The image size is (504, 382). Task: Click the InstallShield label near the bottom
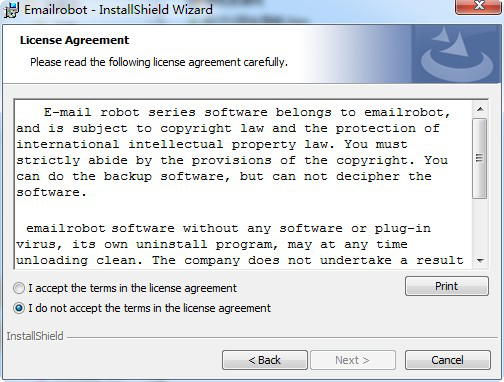coord(35,336)
